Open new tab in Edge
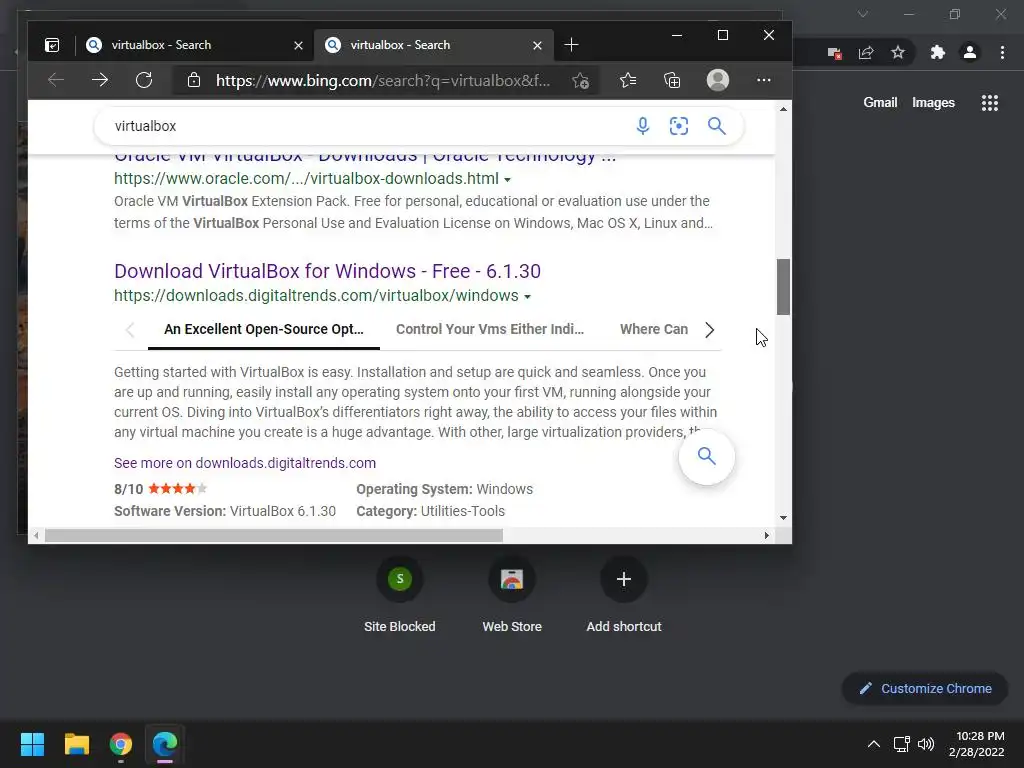 pos(571,45)
